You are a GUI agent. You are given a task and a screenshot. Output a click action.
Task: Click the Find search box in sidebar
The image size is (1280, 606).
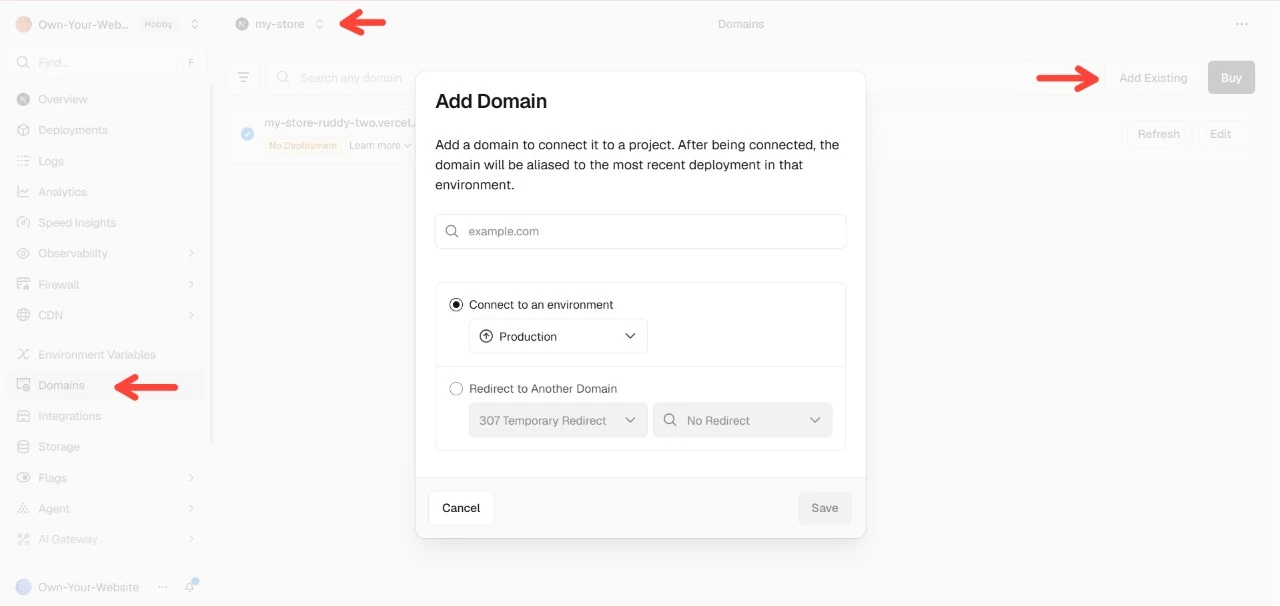pos(105,62)
